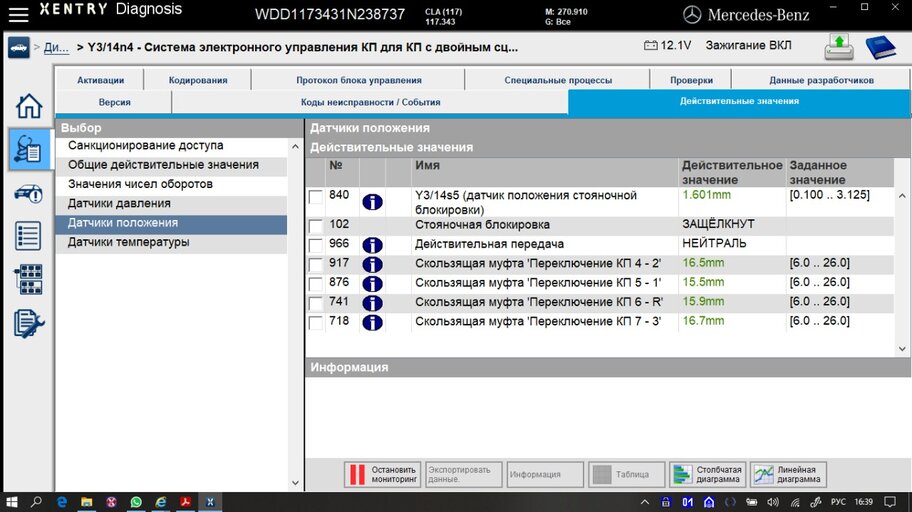
Task: Open Данные разработчиков tab
Action: (821, 80)
